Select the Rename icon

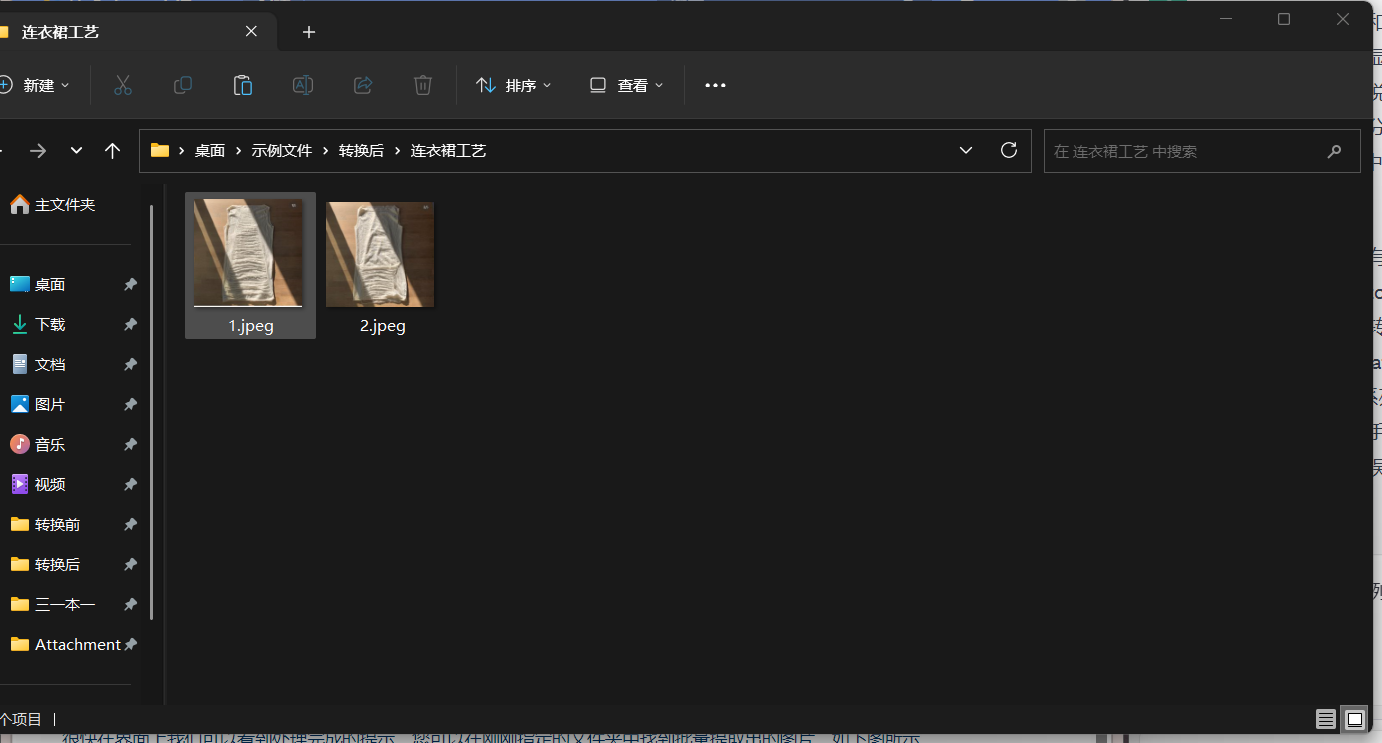302,85
